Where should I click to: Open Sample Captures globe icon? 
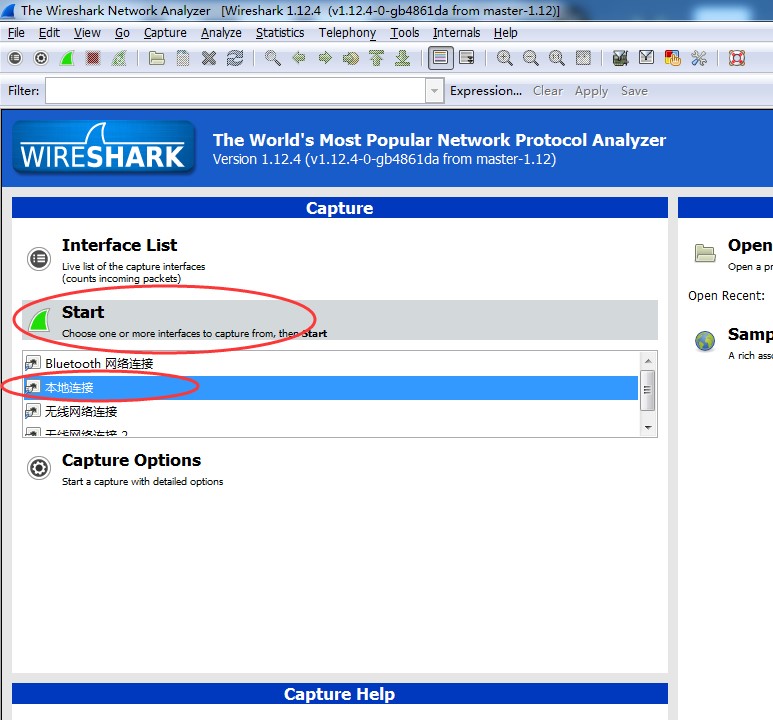[x=705, y=341]
